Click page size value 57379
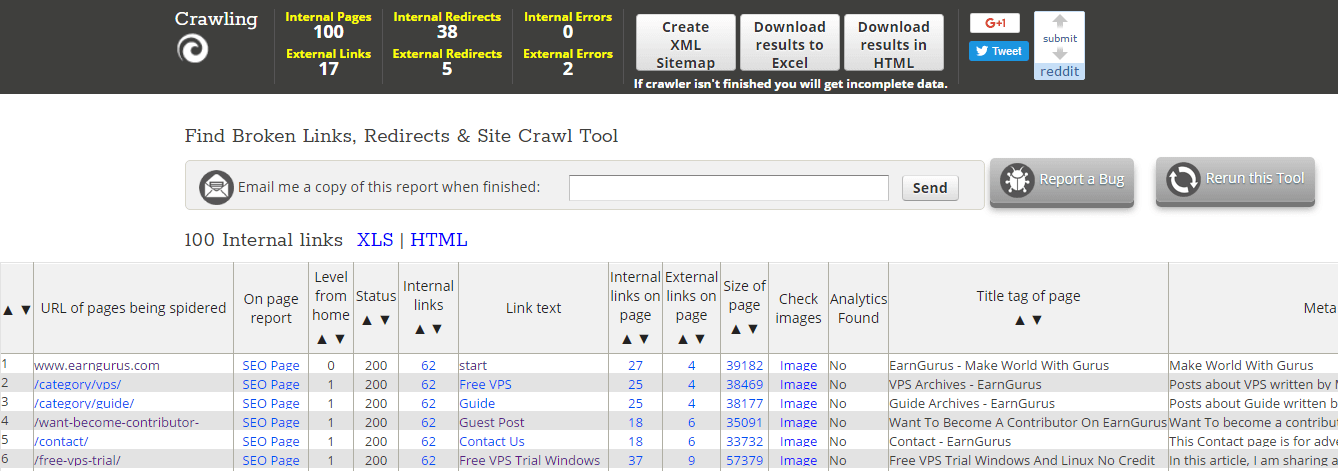Image resolution: width=1338 pixels, height=471 pixels. click(x=744, y=461)
